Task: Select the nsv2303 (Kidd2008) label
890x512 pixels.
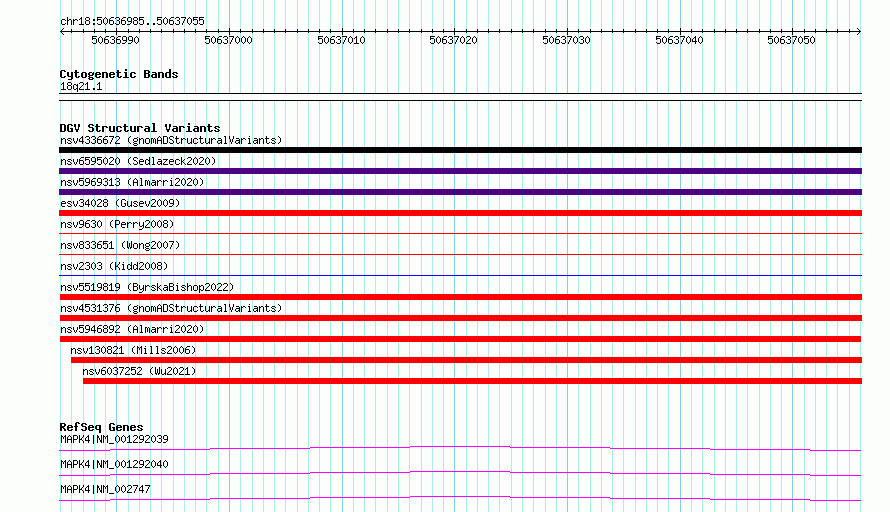Action: [x=114, y=266]
